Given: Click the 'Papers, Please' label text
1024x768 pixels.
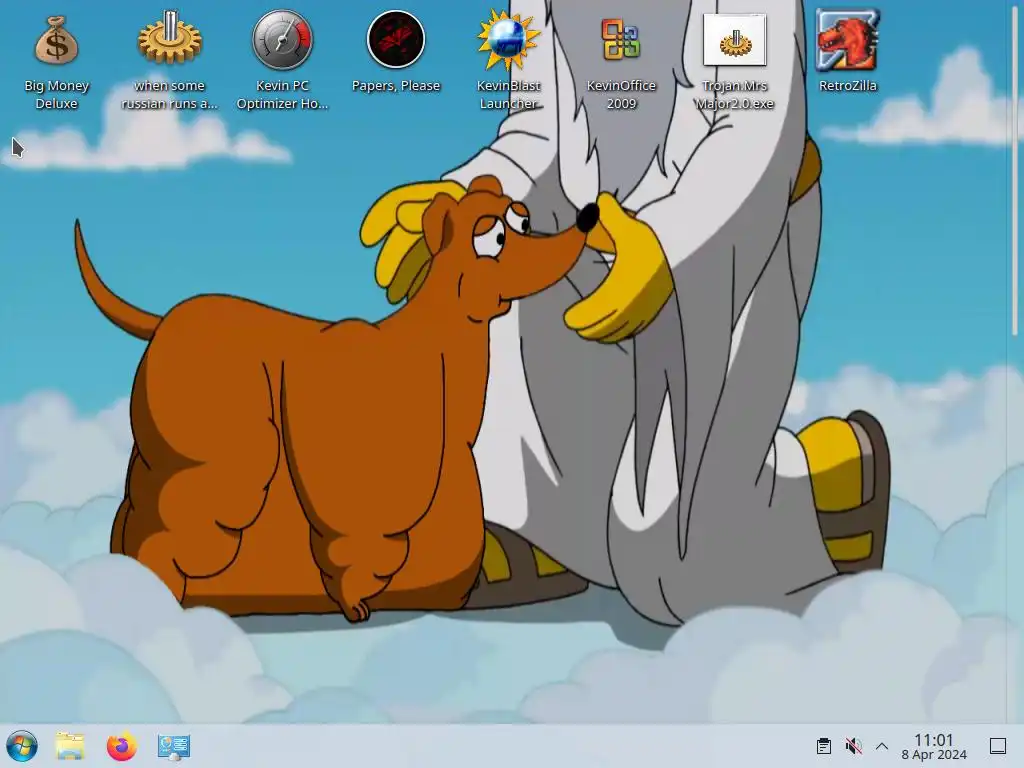Looking at the screenshot, I should pyautogui.click(x=396, y=86).
